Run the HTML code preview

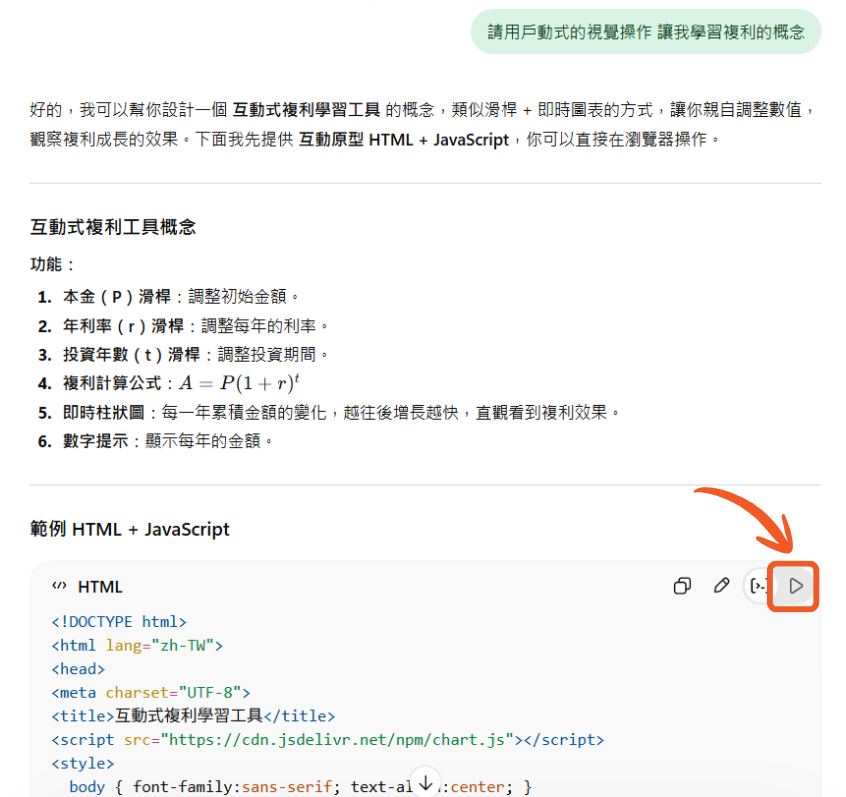795,586
